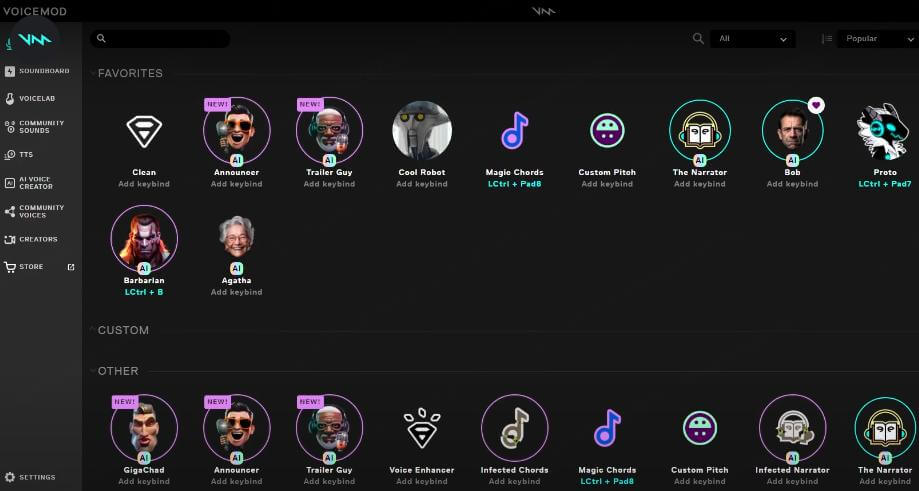The height and width of the screenshot is (491, 919).
Task: Select the Infected Chords voice
Action: tap(514, 428)
